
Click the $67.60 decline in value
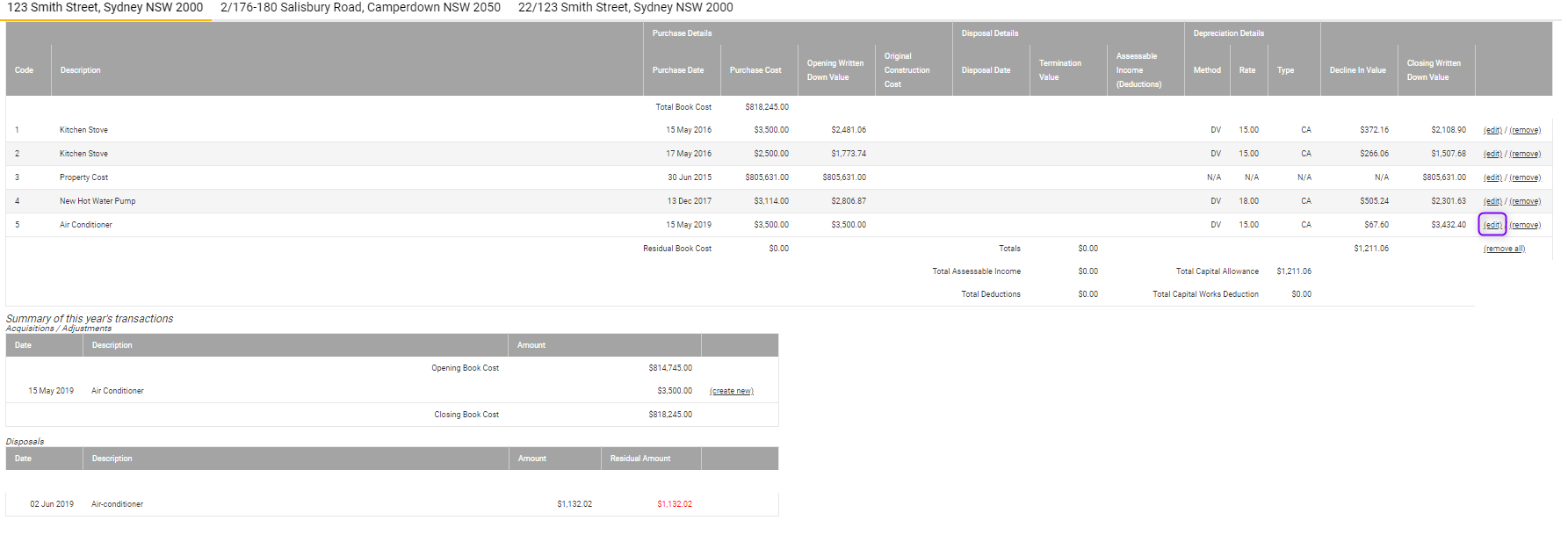(x=1377, y=225)
